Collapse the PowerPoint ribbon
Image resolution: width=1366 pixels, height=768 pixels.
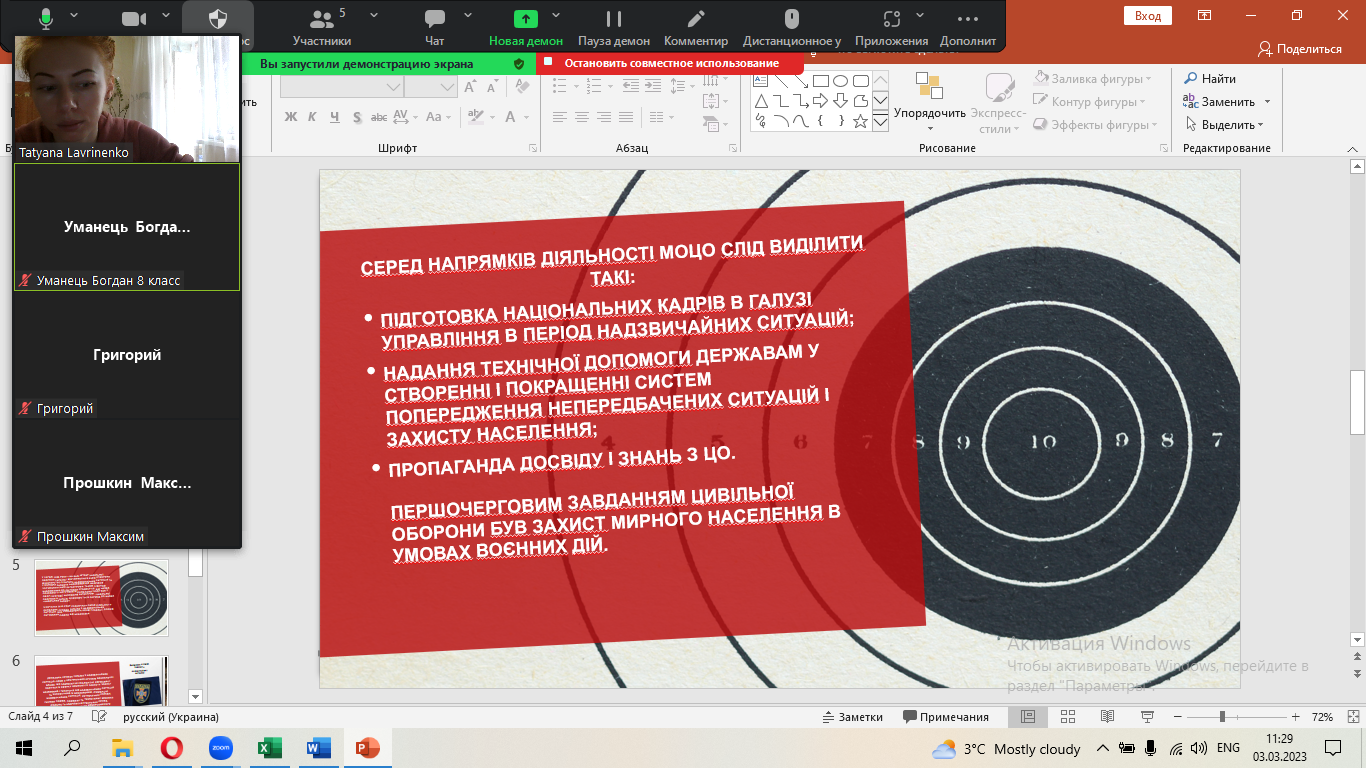pos(1352,148)
